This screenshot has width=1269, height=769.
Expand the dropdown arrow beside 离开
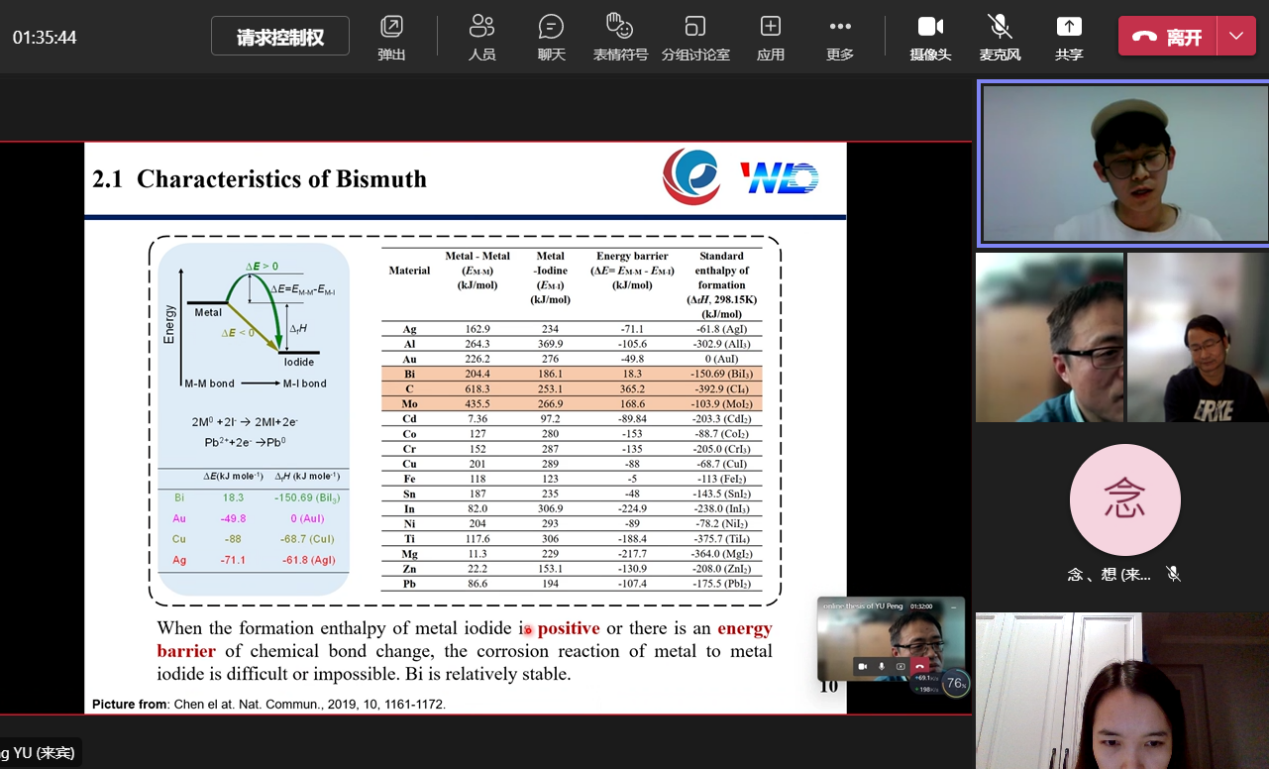pyautogui.click(x=1236, y=37)
